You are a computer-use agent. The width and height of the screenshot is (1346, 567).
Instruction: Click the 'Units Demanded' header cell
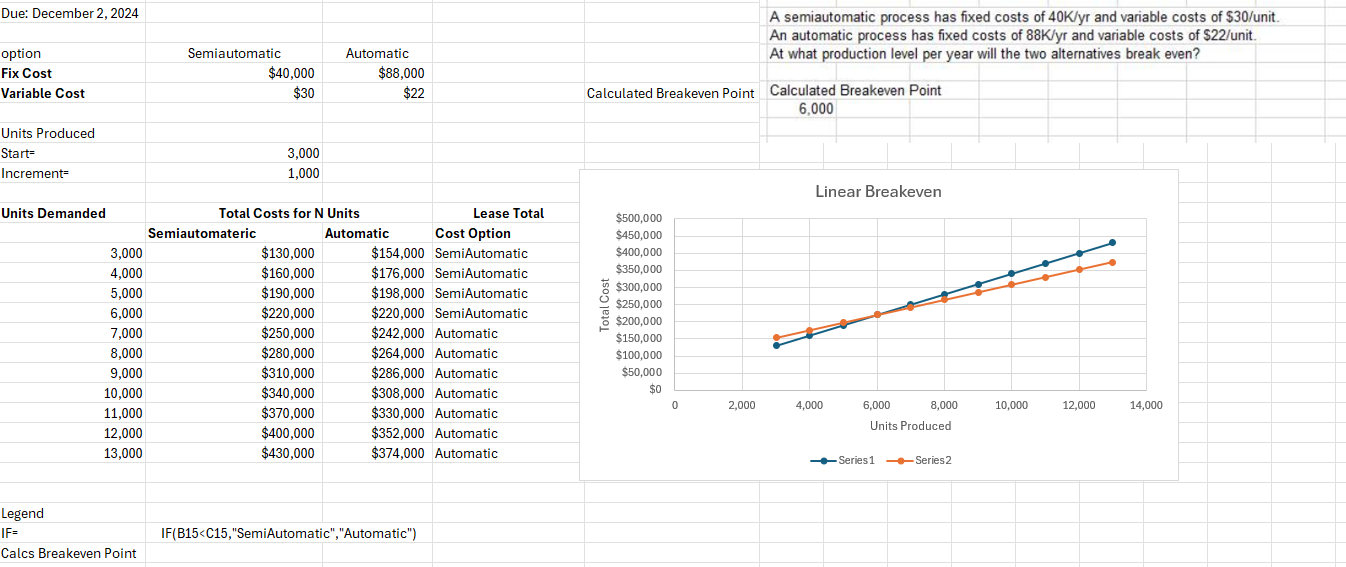coord(53,213)
